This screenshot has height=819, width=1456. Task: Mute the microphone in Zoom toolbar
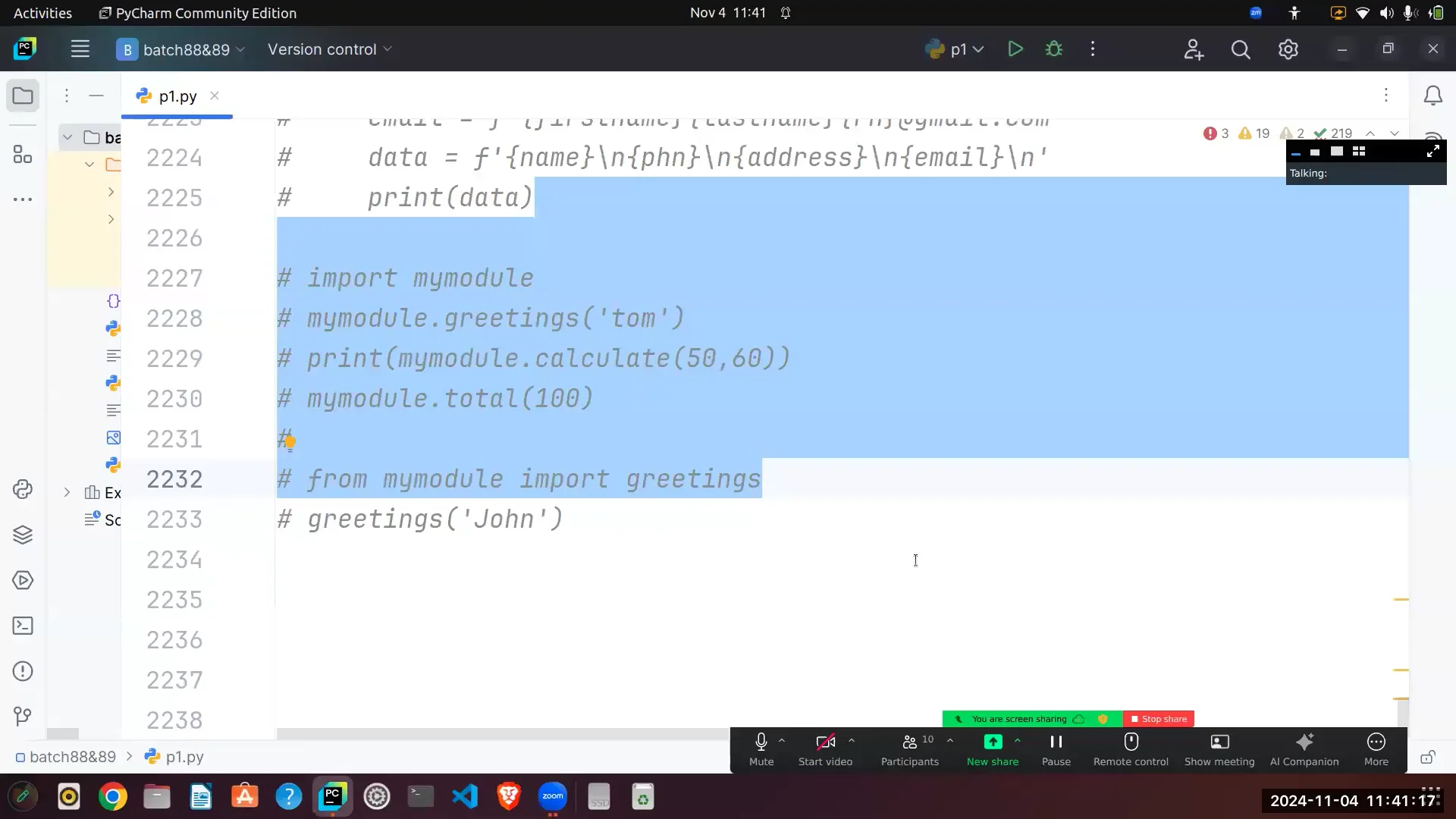tap(761, 749)
